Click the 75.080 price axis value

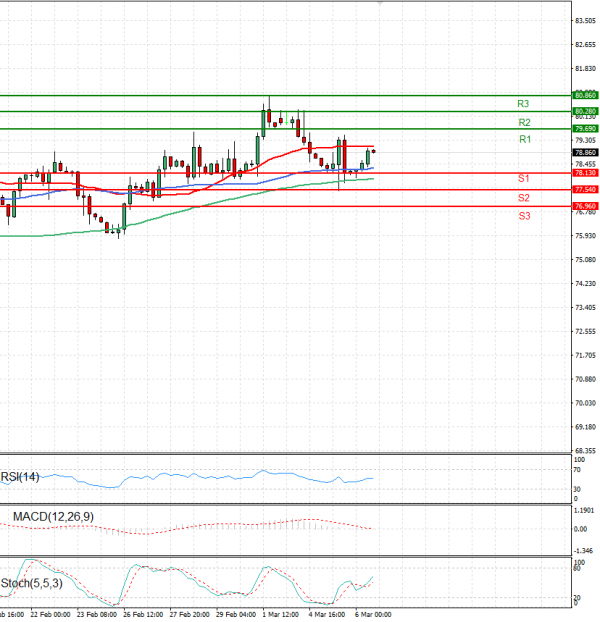[x=585, y=259]
